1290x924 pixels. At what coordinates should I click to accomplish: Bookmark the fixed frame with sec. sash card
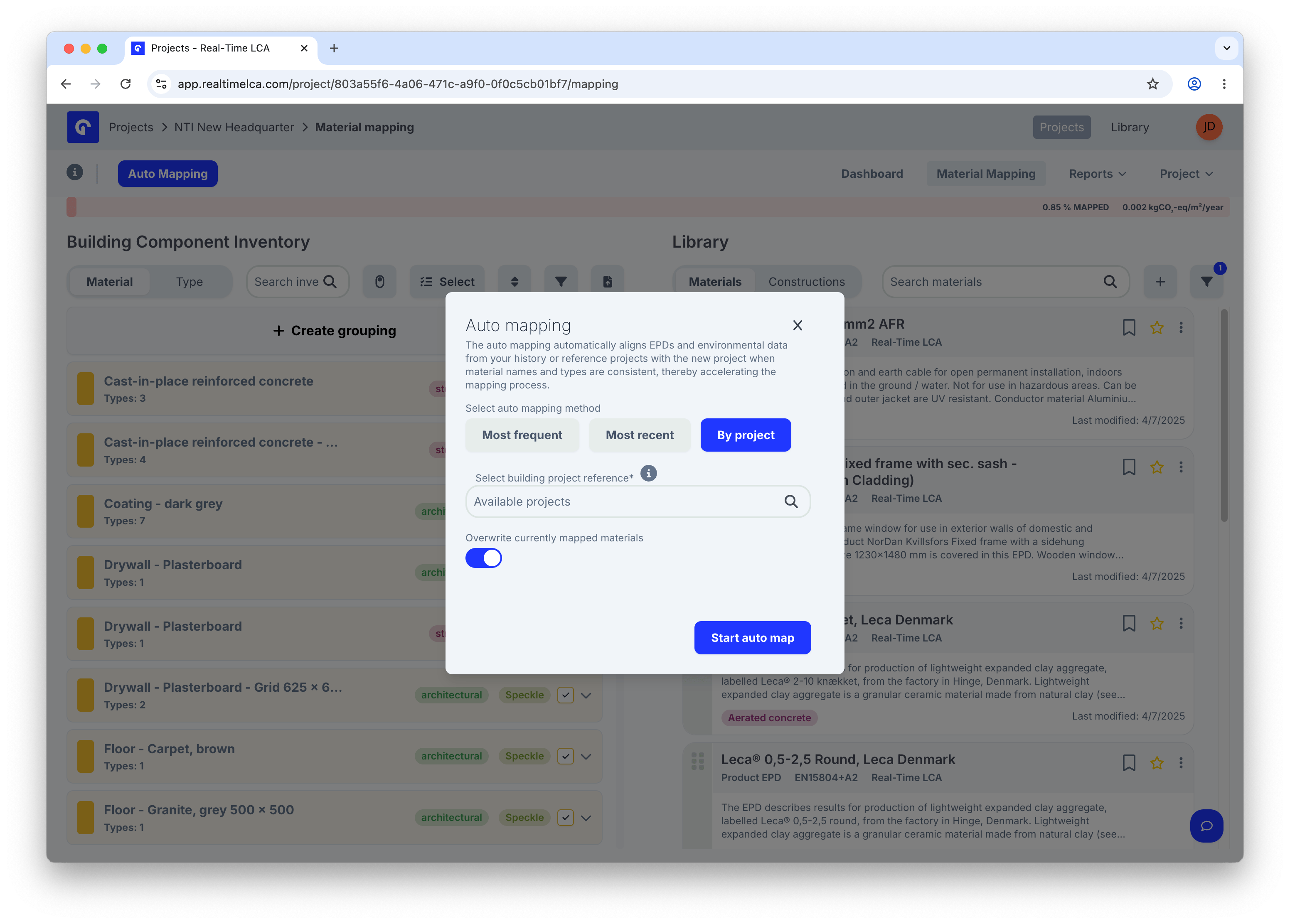click(1128, 467)
